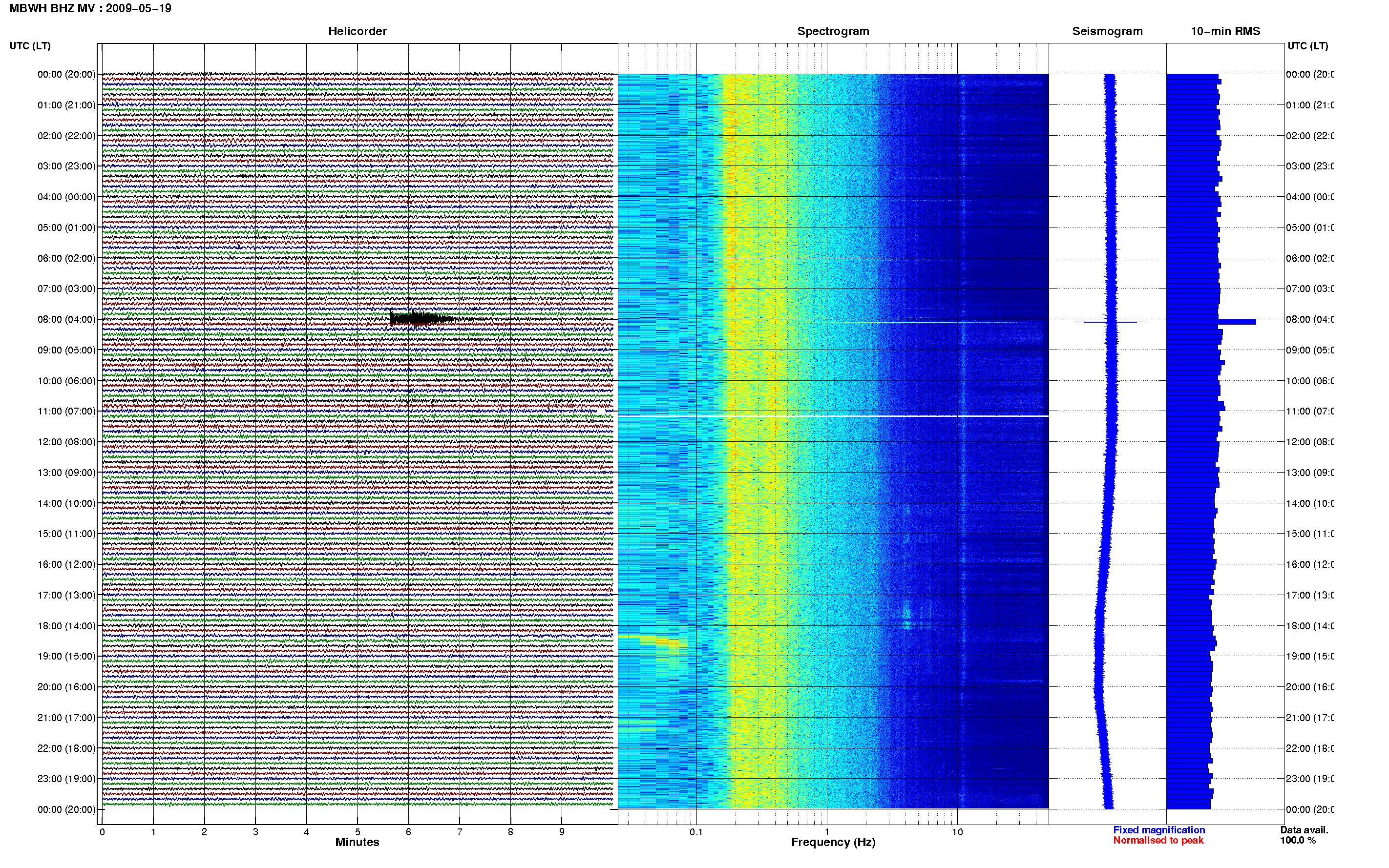Click the left time label 04:00 (00:00)
The image size is (1389, 868).
[x=66, y=197]
